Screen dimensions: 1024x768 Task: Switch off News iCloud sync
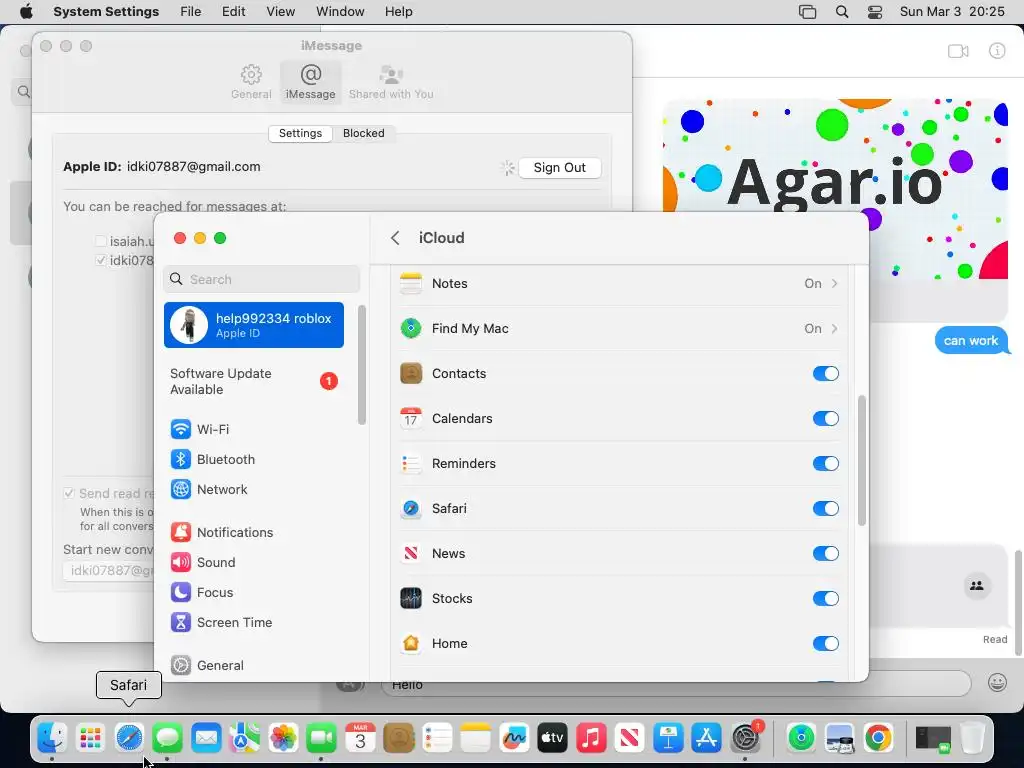[x=825, y=554]
